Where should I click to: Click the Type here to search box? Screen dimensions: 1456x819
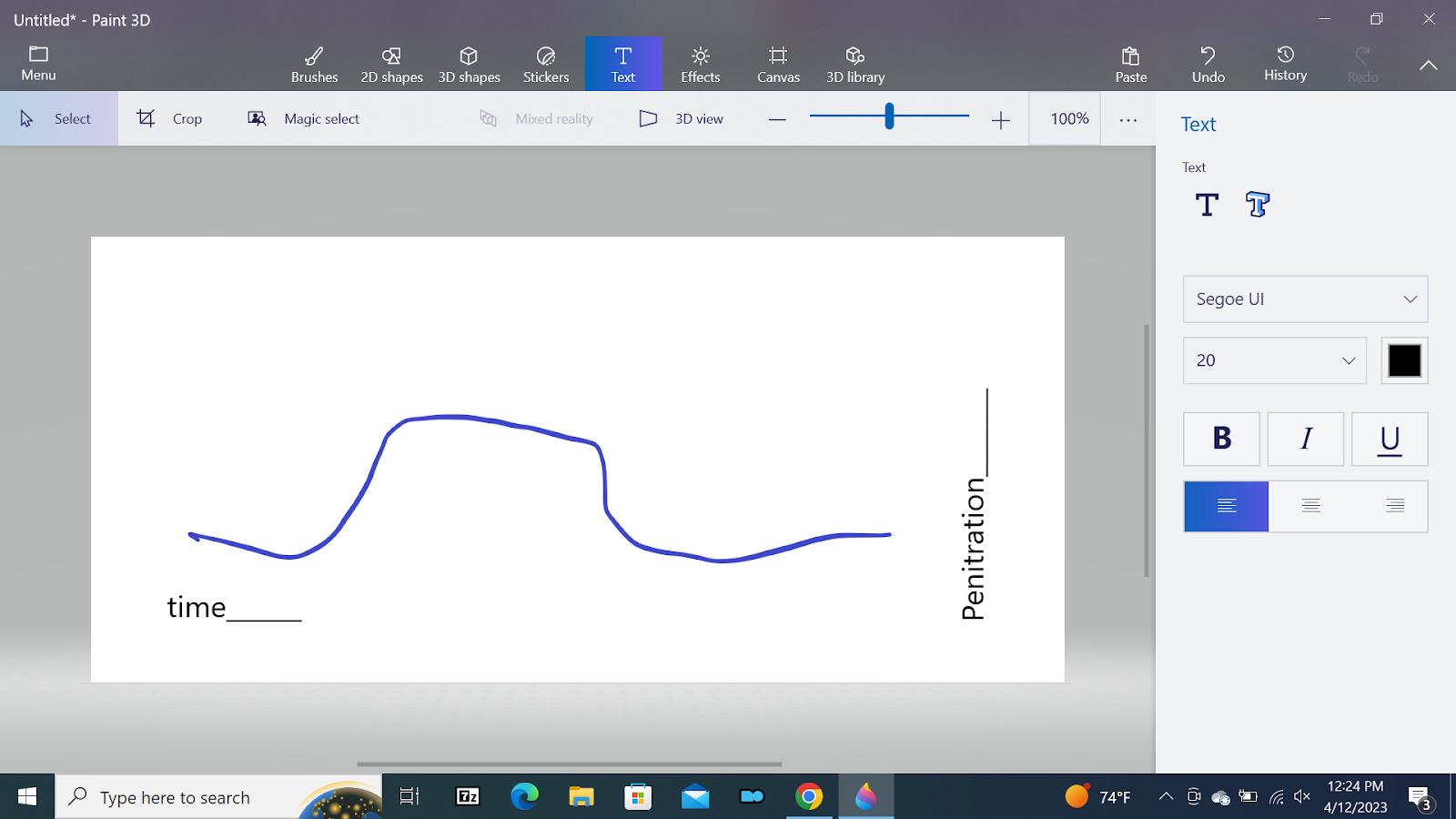[x=218, y=797]
